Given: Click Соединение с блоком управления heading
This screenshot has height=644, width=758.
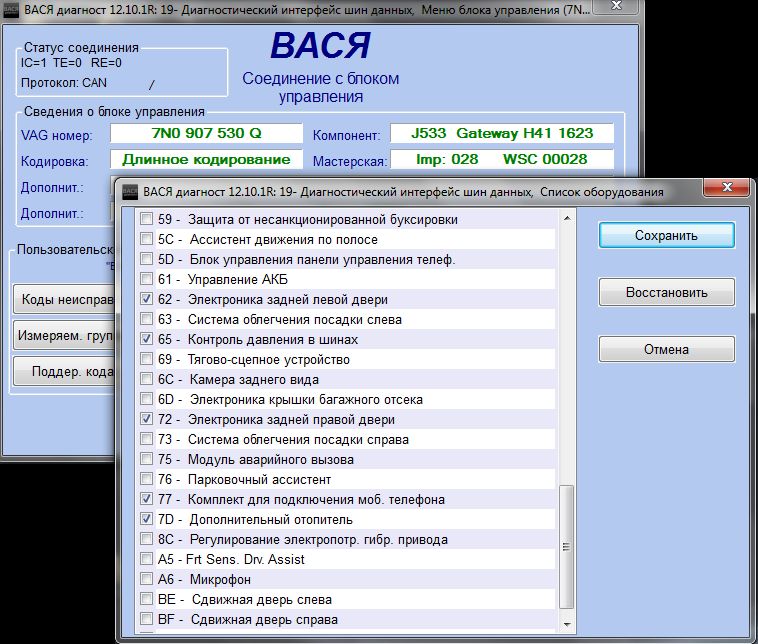Looking at the screenshot, I should click(x=321, y=87).
